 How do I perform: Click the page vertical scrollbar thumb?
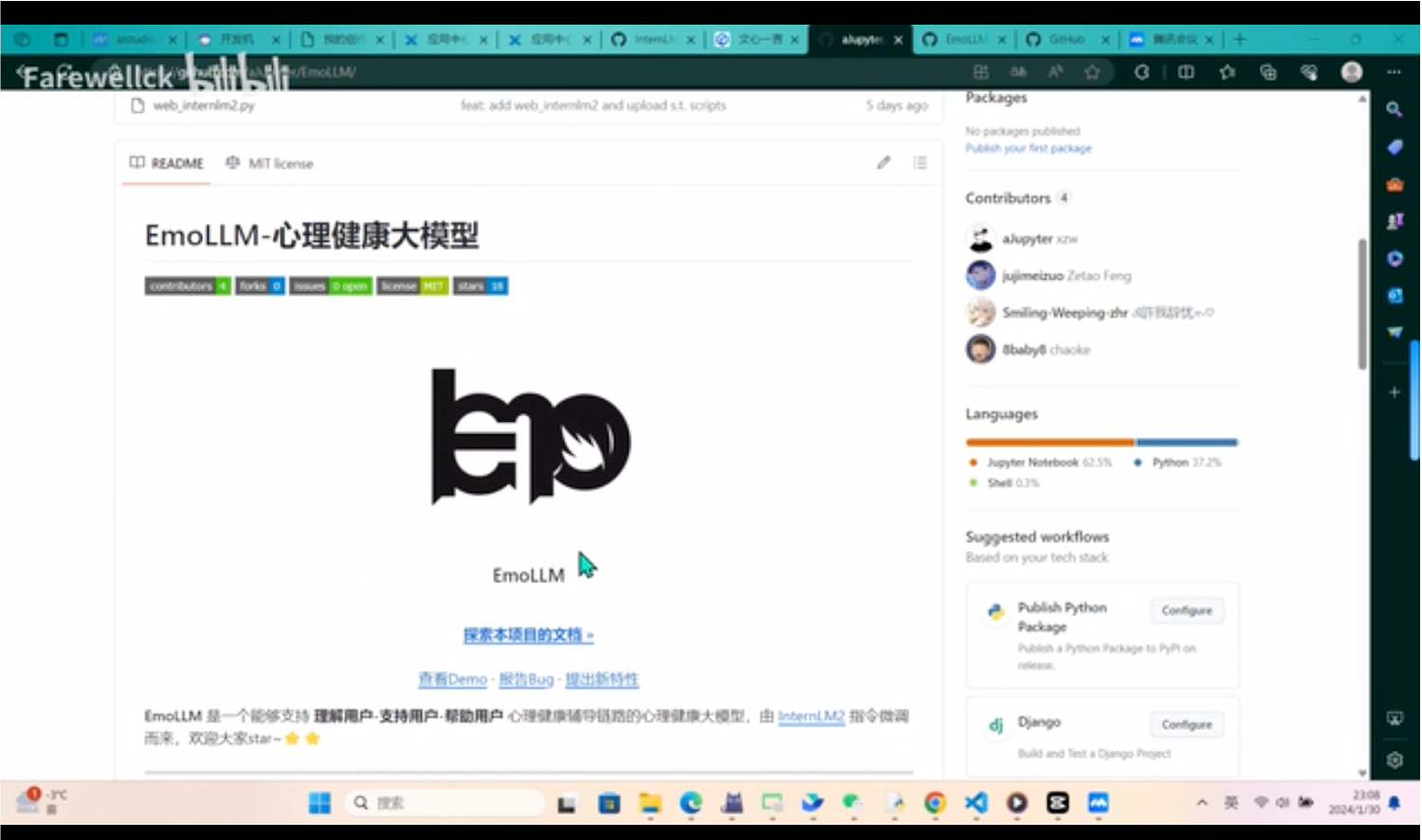[x=1362, y=303]
